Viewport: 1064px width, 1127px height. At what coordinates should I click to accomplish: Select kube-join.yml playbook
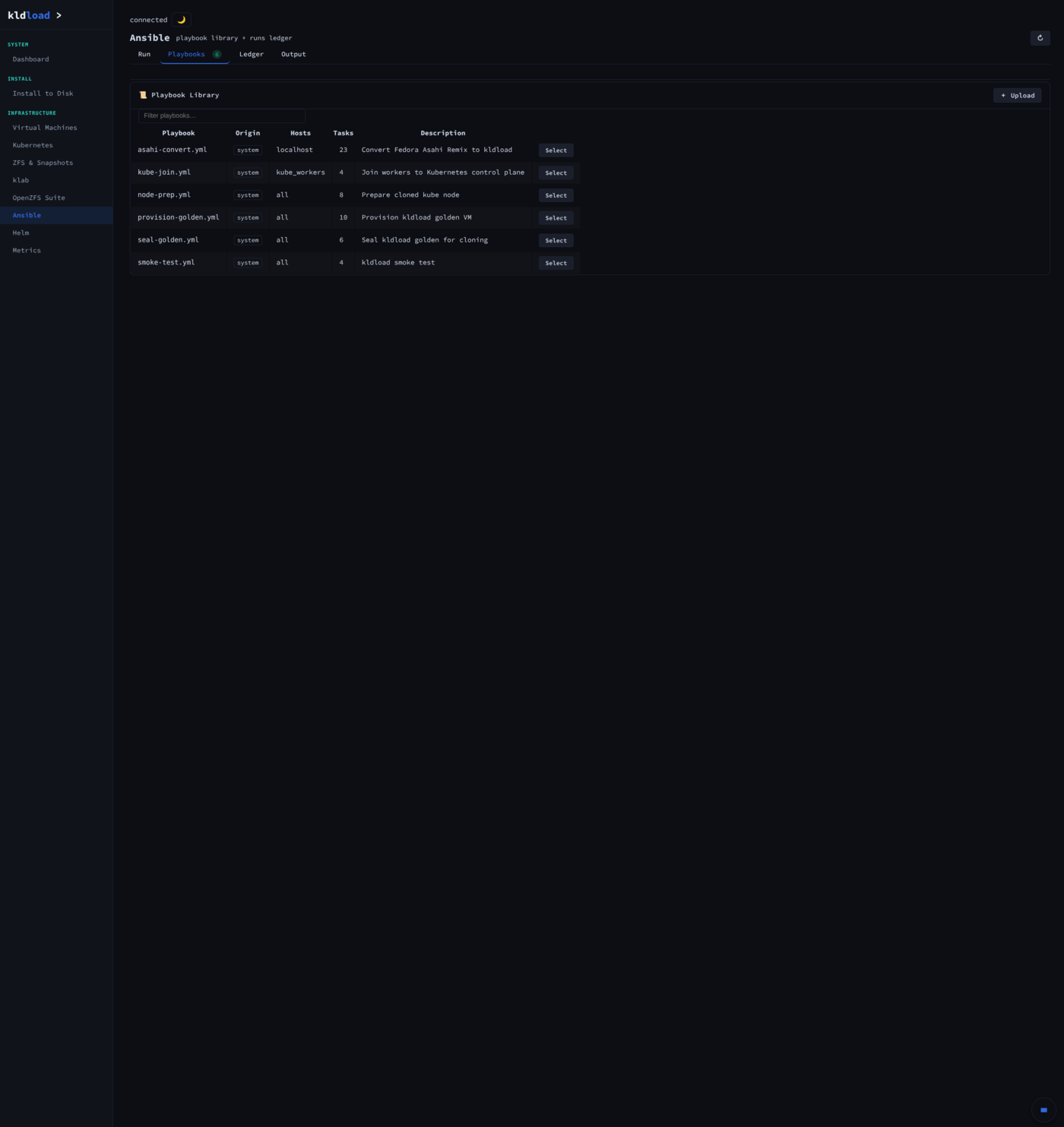[x=556, y=173]
